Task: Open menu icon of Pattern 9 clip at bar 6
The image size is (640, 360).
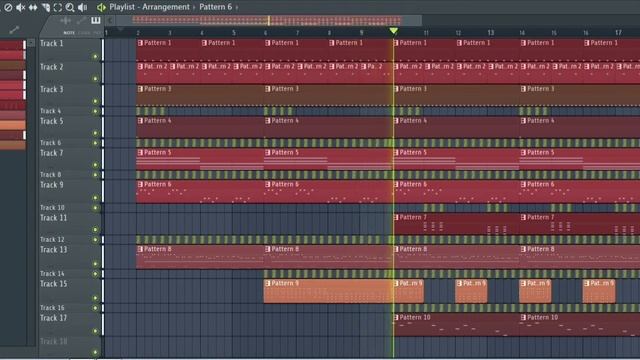Action: click(x=267, y=283)
